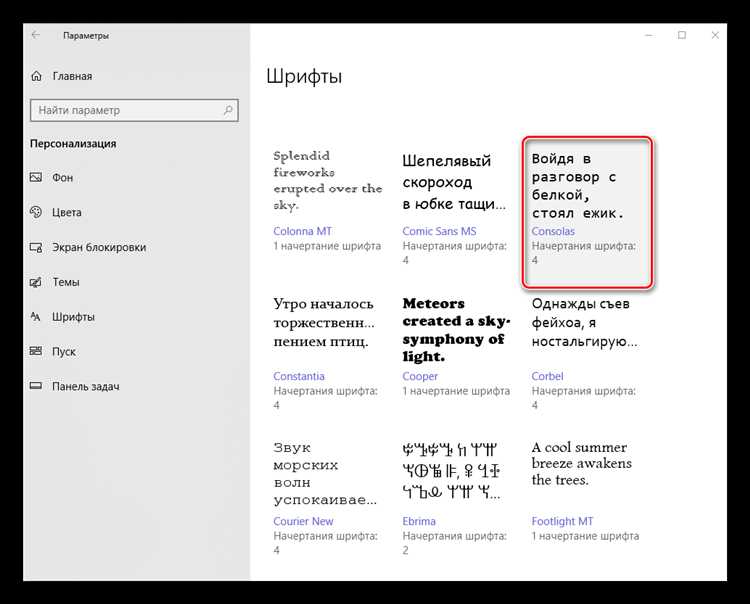The height and width of the screenshot is (604, 750).
Task: Click 'Начертания шрифта: 2' under Ebrima
Action: tap(454, 543)
